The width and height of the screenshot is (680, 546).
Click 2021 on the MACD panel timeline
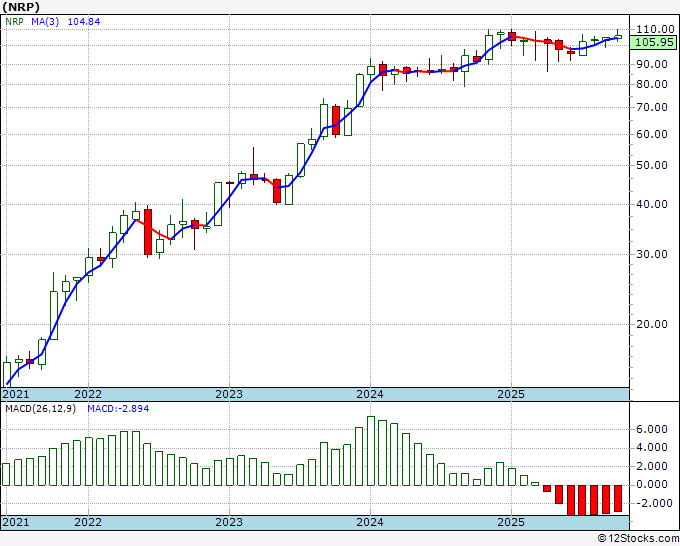coord(16,522)
